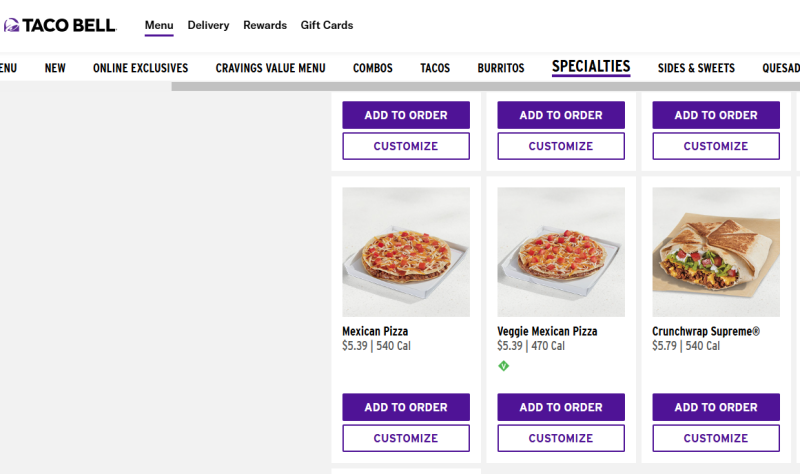Open the Mexican Pizza product image
The image size is (800, 474).
(x=406, y=252)
